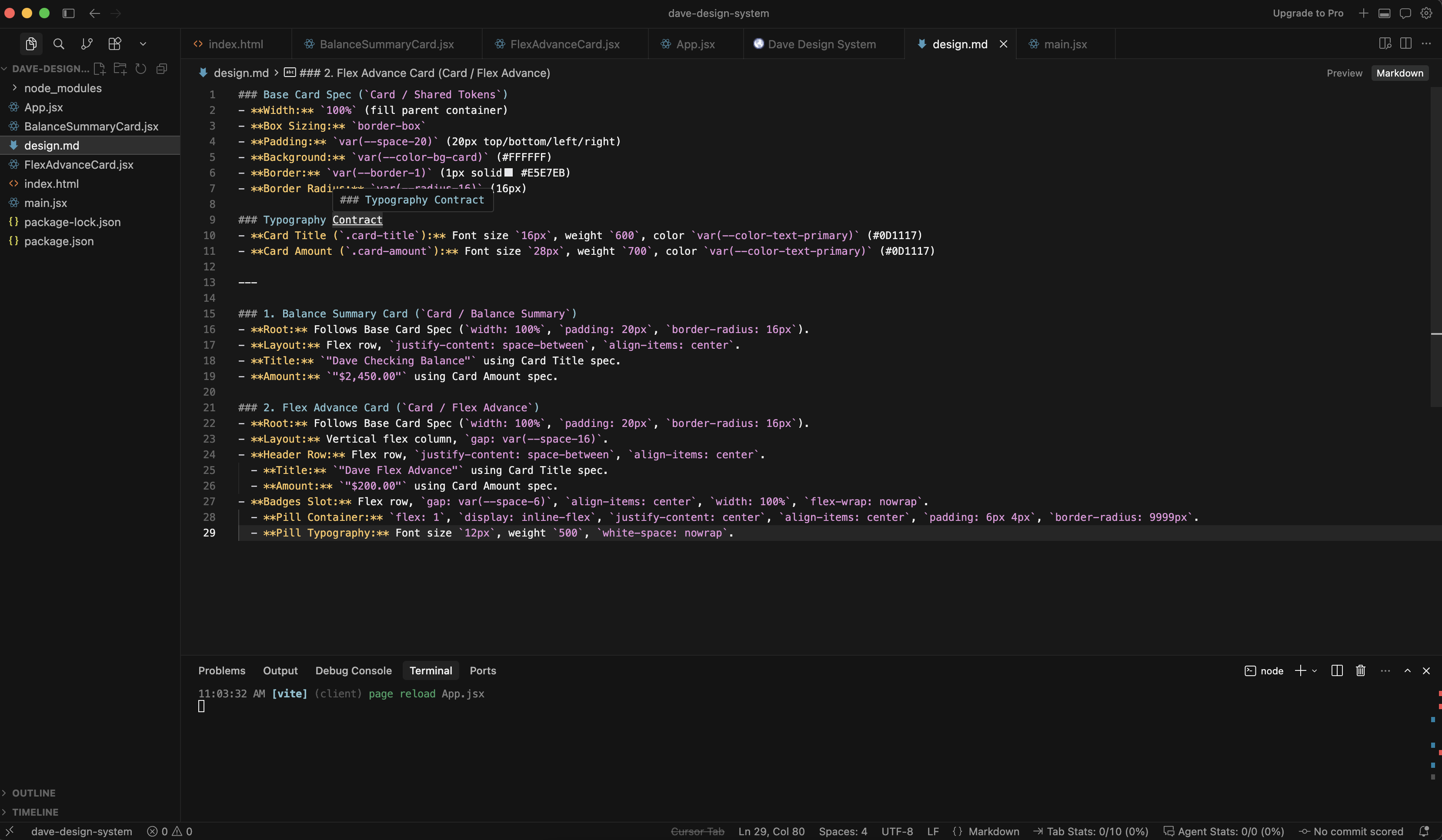
Task: Create a new file in explorer
Action: [100, 69]
